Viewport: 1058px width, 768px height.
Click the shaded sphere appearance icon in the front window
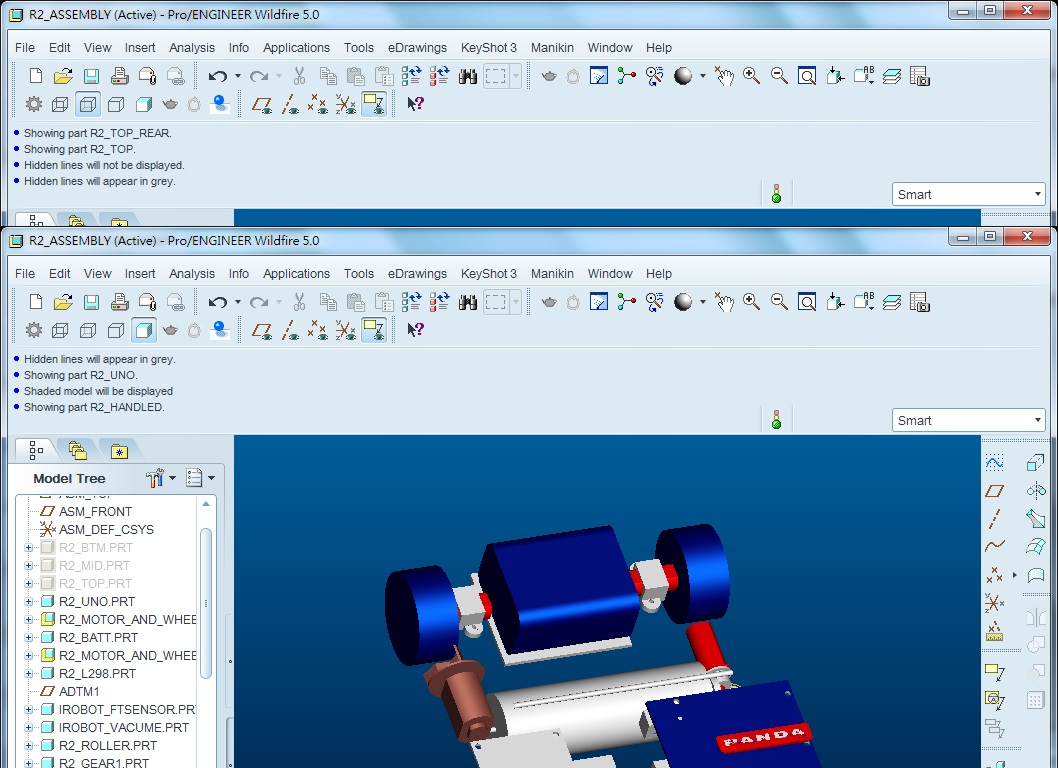(x=683, y=302)
